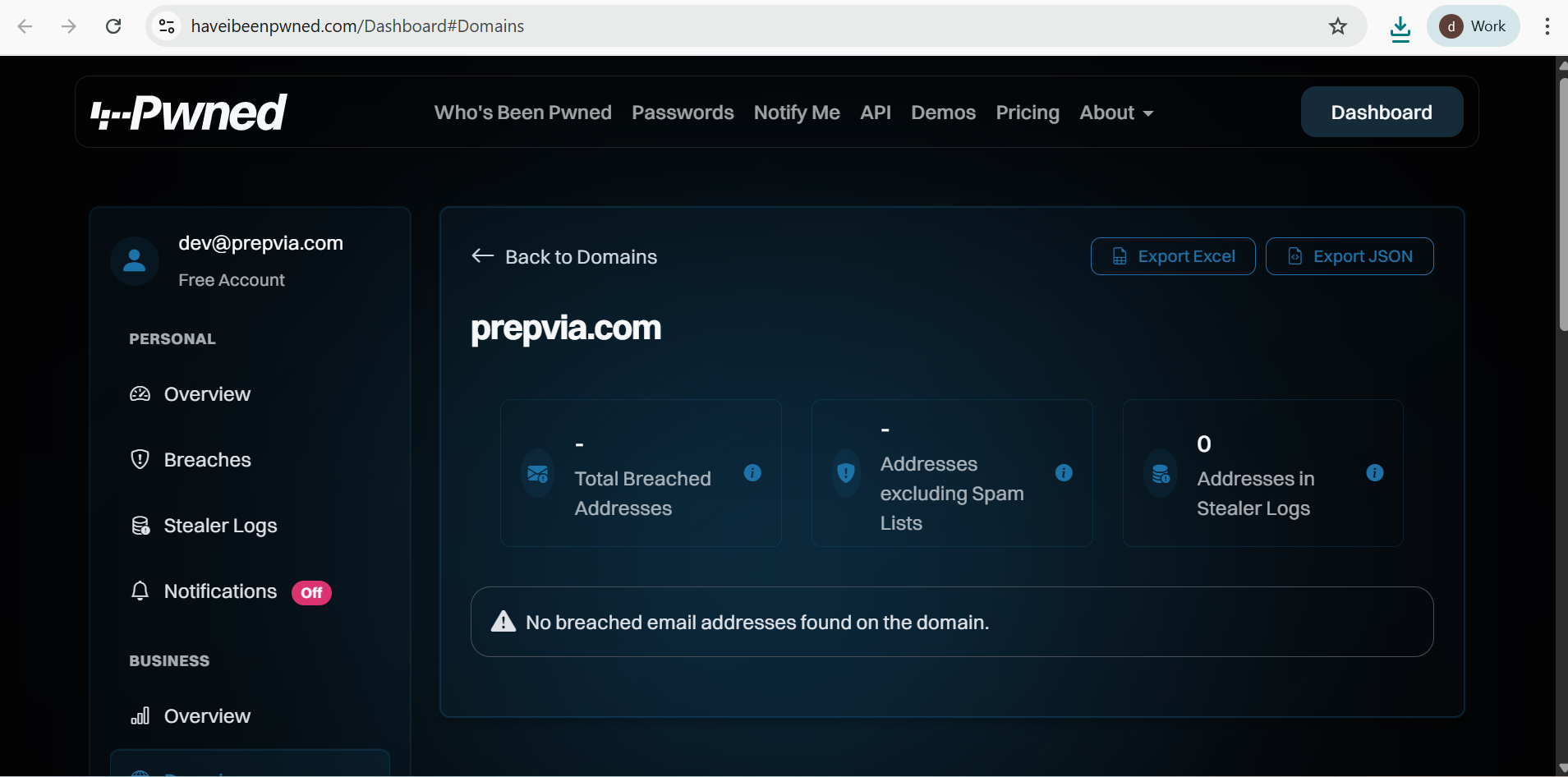Click the Free Account label
1568x777 pixels.
232,280
